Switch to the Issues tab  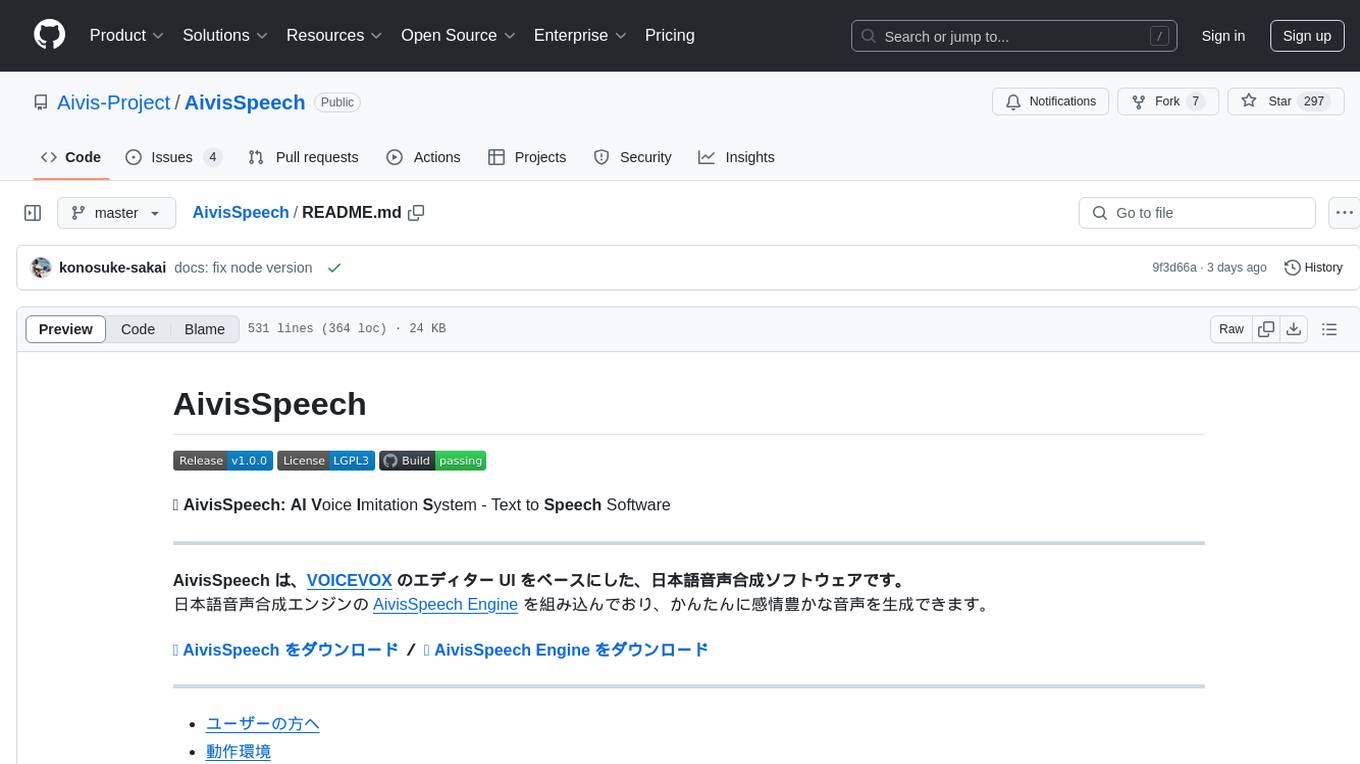(x=173, y=157)
